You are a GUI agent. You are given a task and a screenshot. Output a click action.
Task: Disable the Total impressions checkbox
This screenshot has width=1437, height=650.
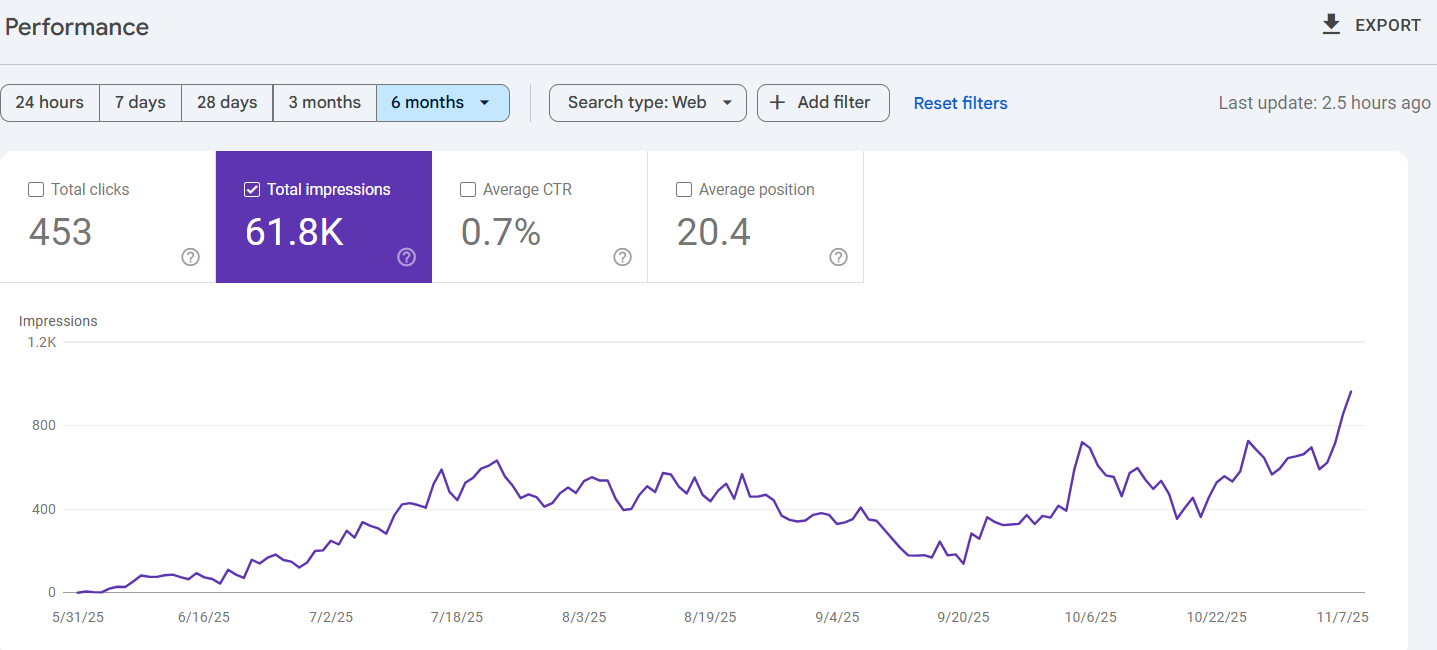(x=252, y=189)
